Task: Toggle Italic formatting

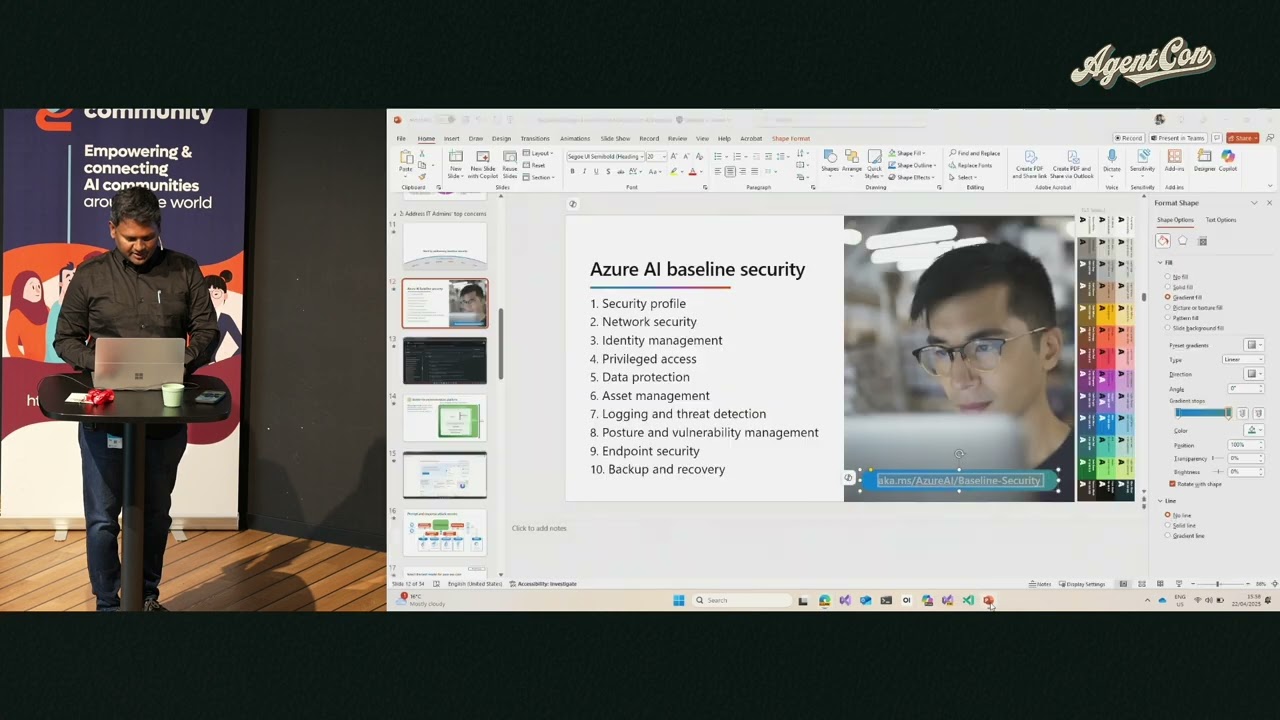Action: 585,172
